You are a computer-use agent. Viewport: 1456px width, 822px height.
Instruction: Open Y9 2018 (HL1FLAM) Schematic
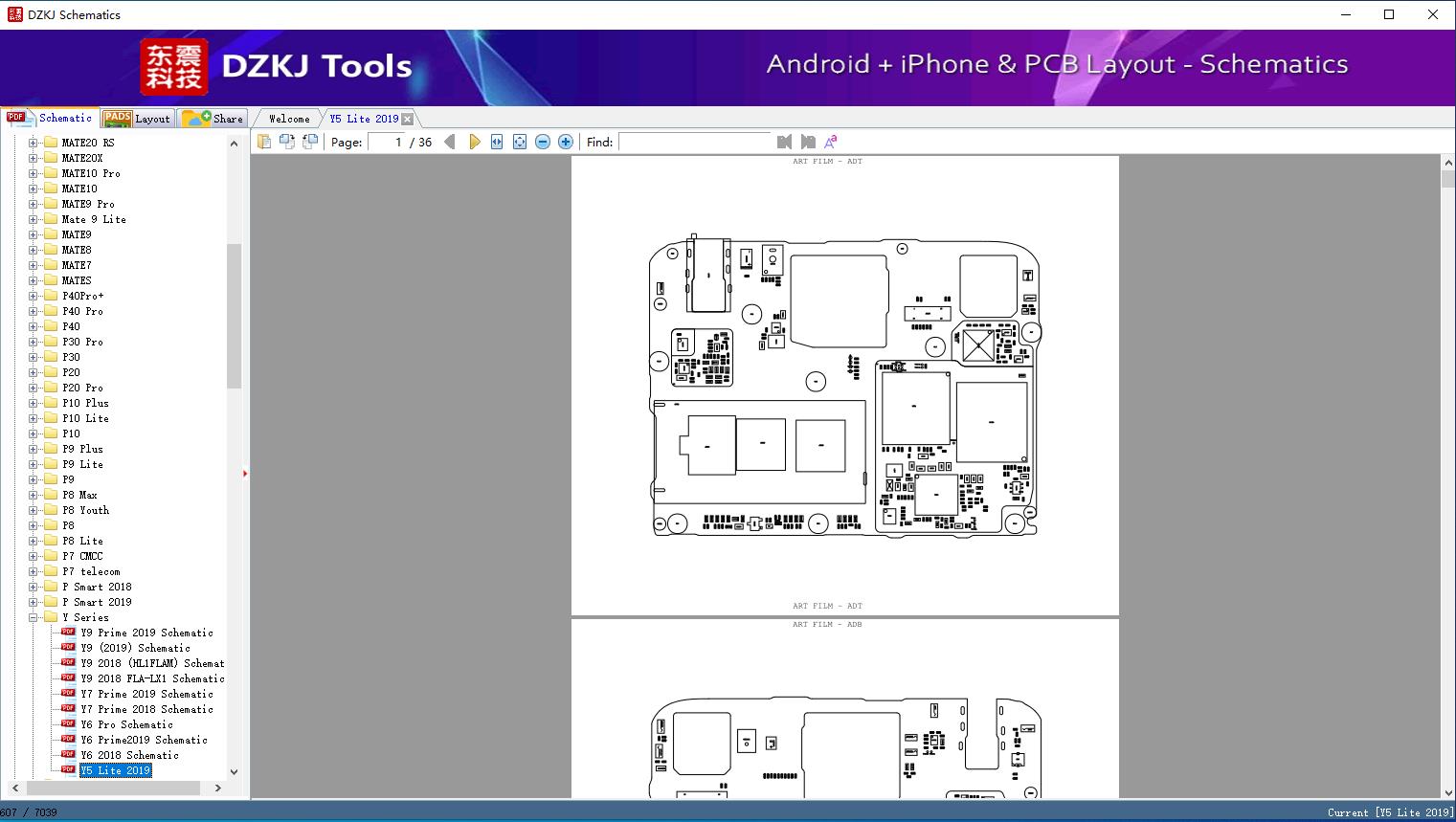click(x=153, y=663)
